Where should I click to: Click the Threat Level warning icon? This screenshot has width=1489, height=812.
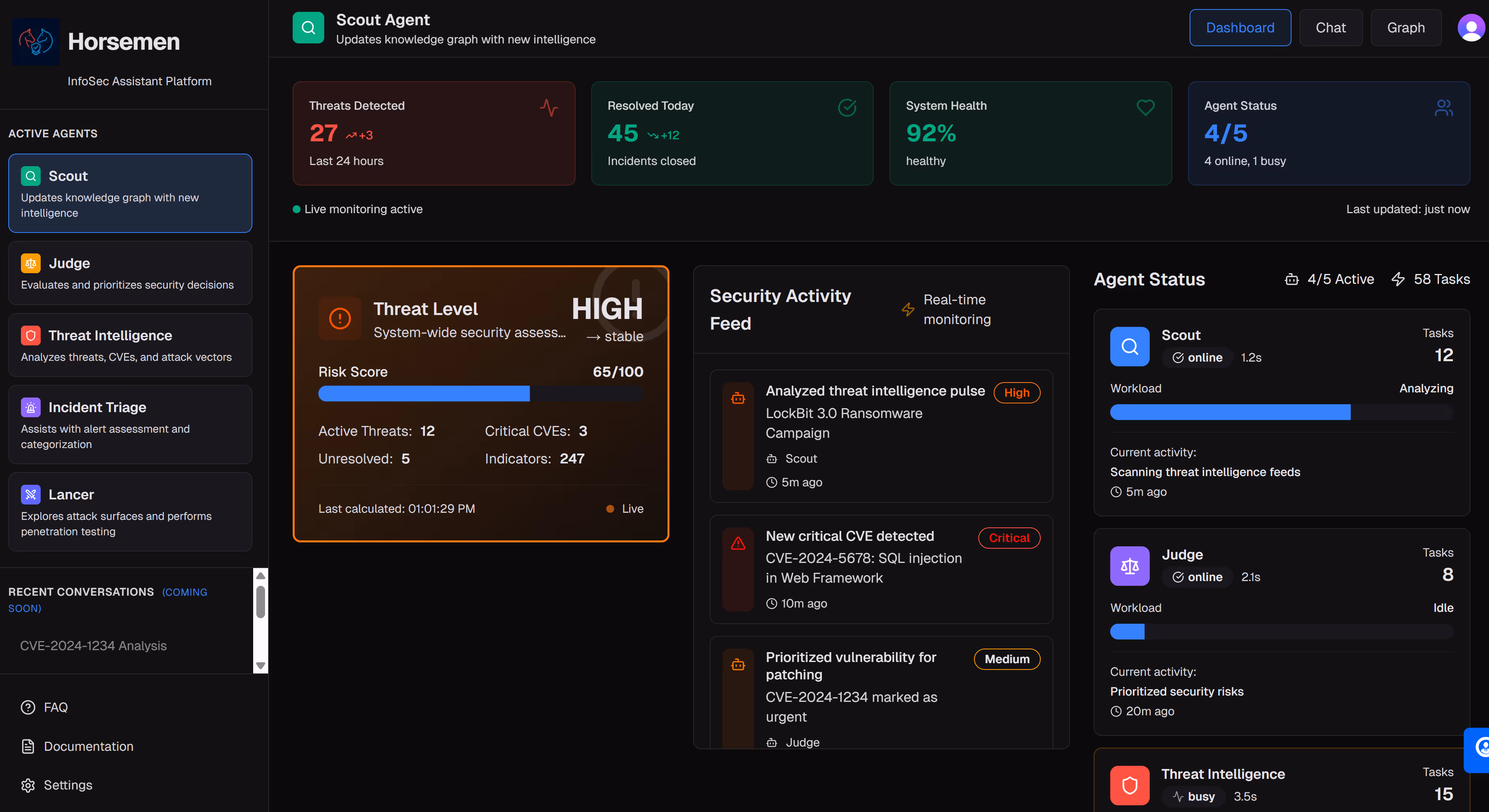tap(340, 318)
